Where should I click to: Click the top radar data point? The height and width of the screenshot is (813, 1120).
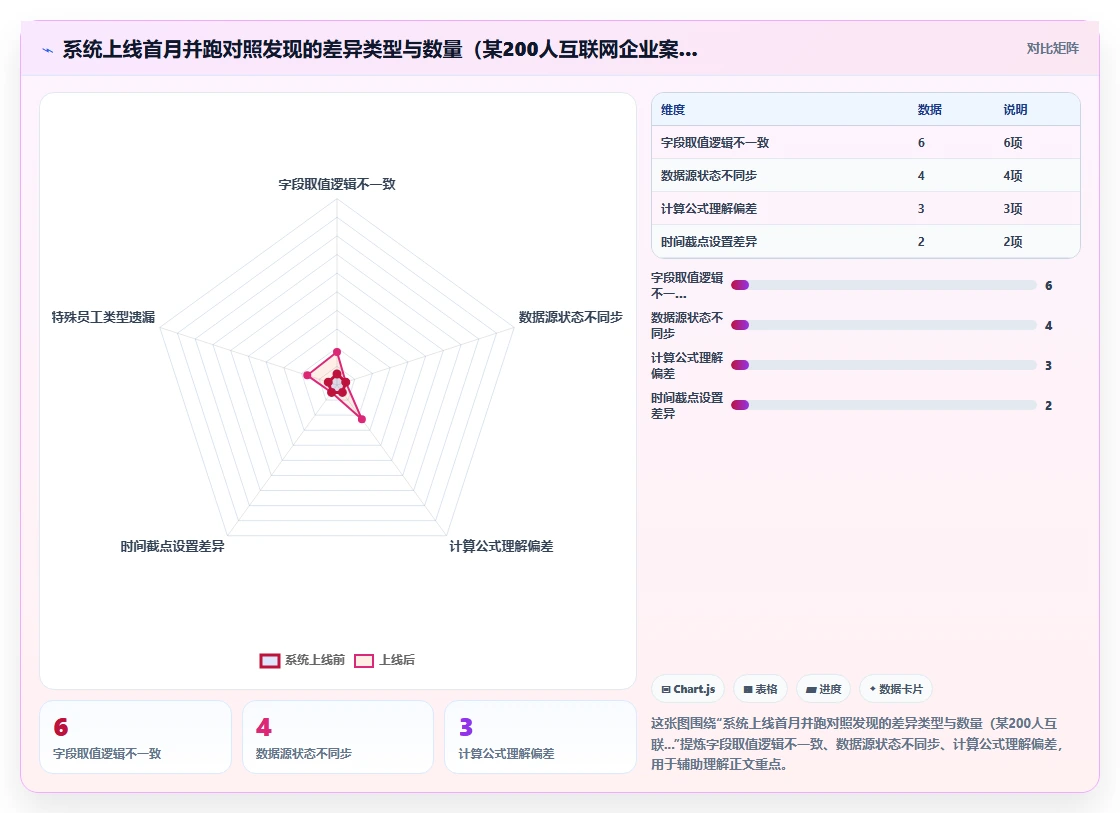pyautogui.click(x=337, y=352)
